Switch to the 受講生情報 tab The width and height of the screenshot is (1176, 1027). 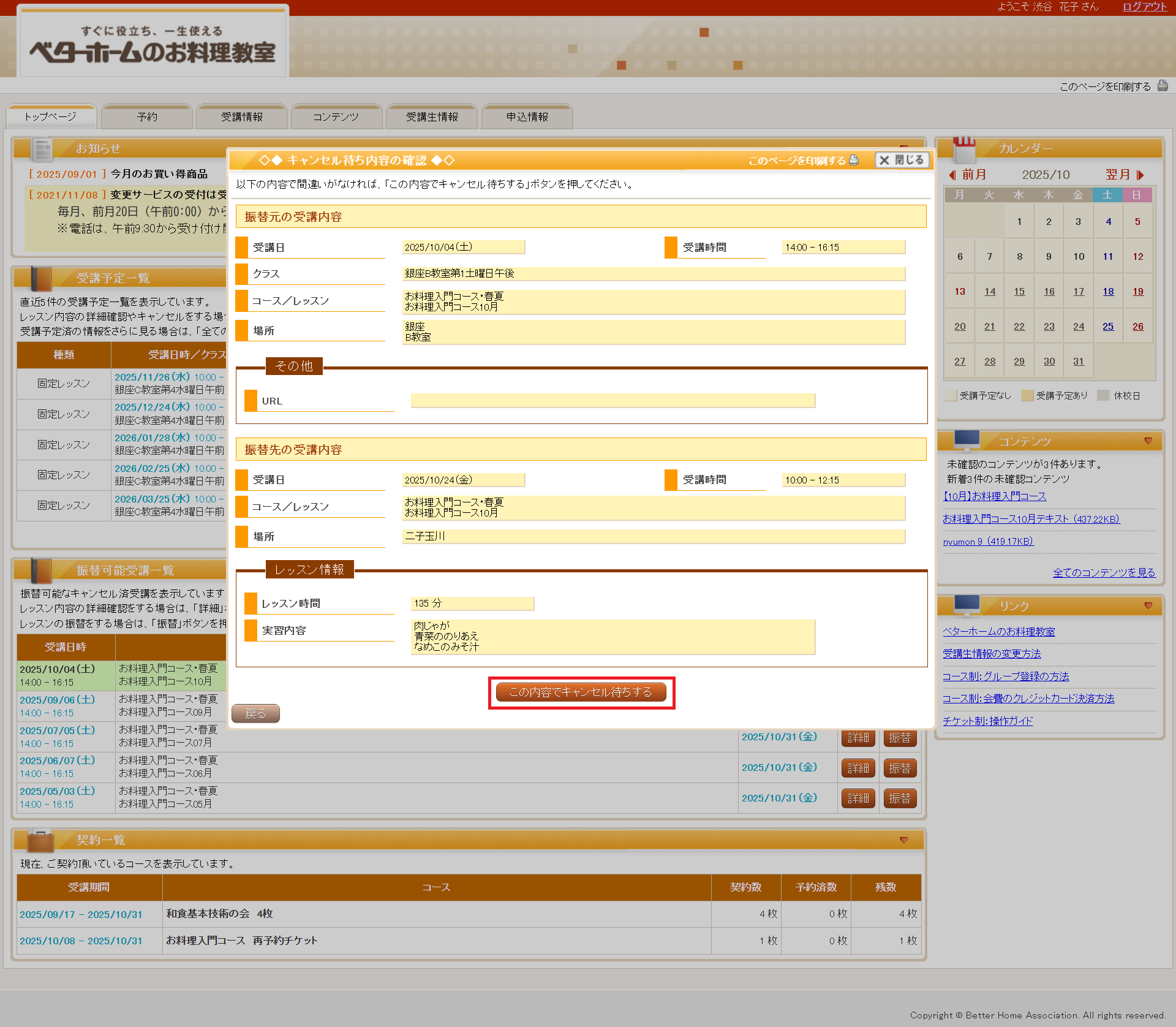432,117
